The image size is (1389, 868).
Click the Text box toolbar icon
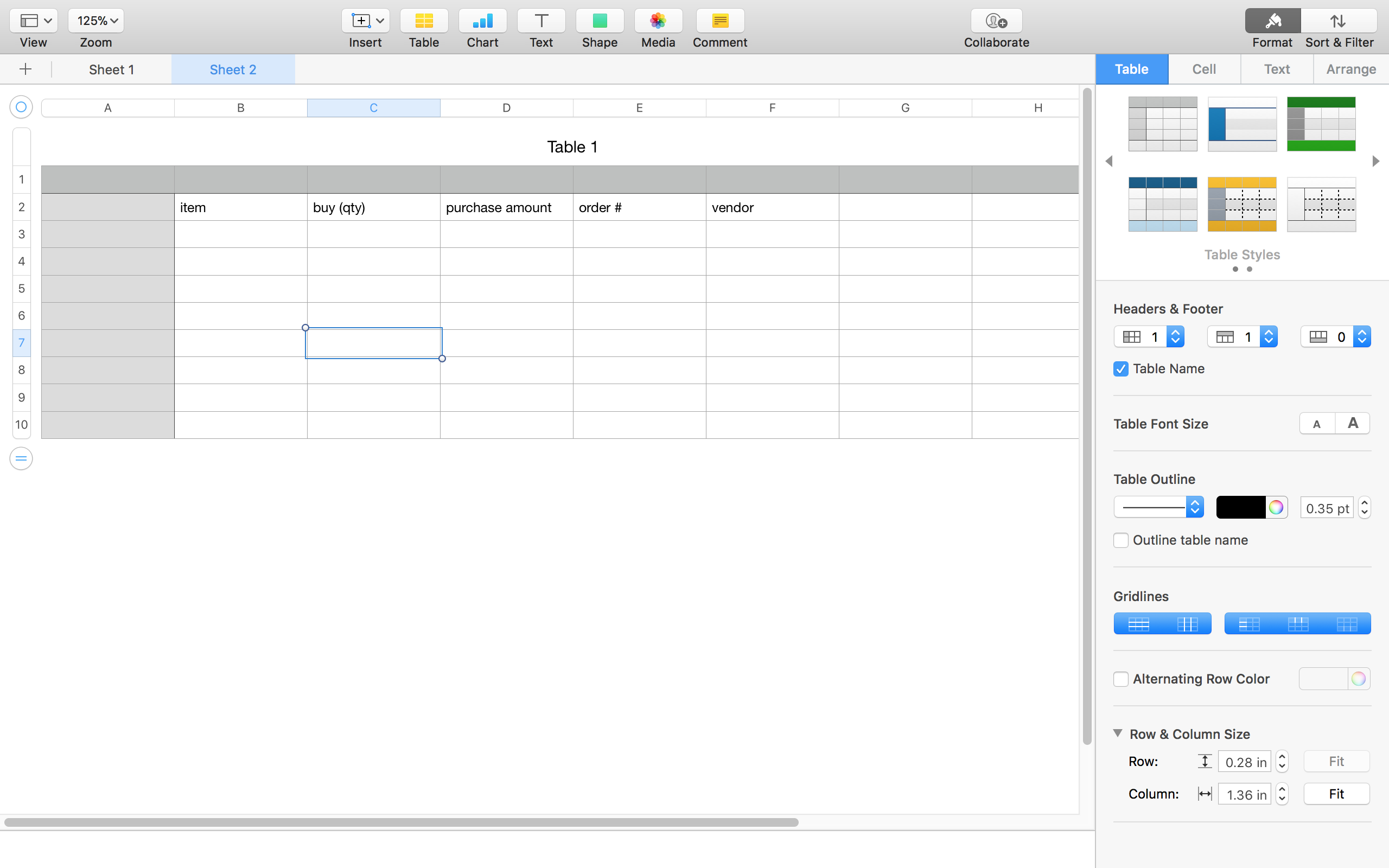coord(540,21)
